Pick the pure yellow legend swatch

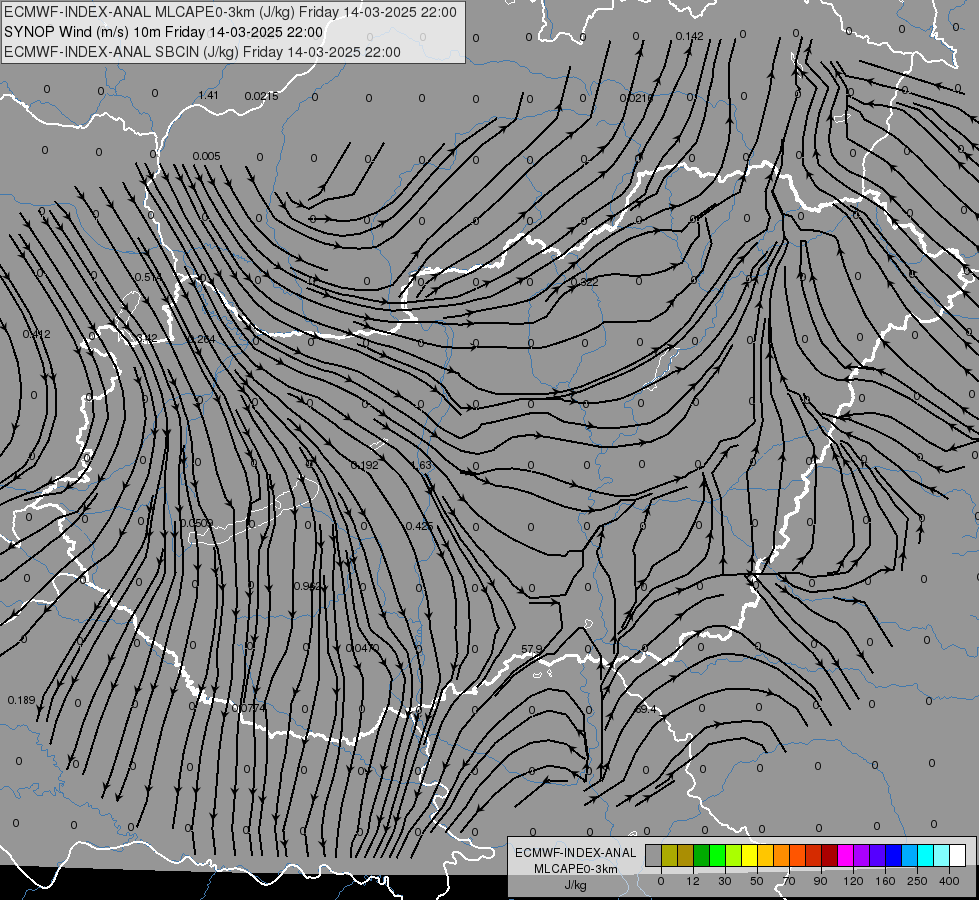point(750,856)
